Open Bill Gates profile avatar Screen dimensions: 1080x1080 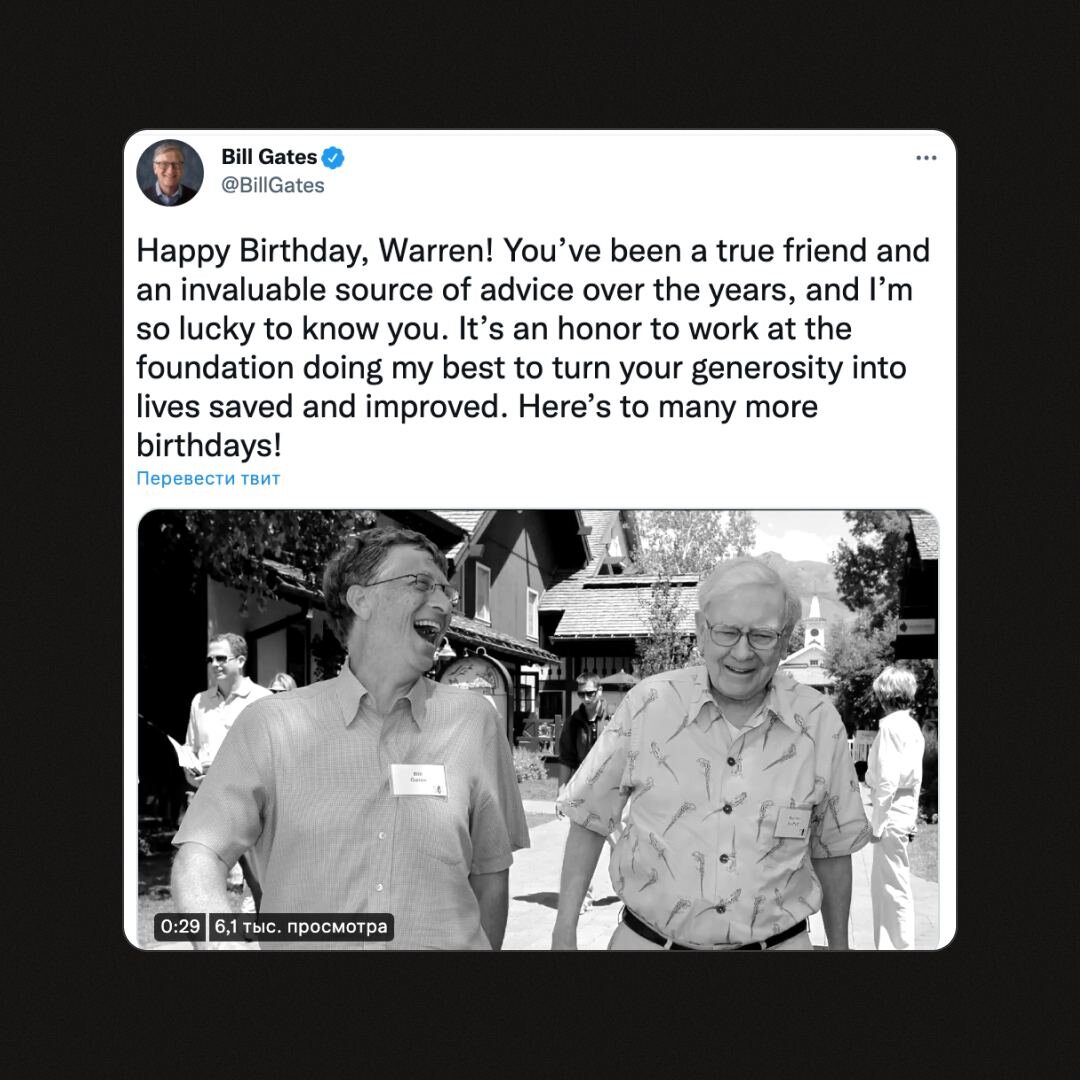pos(169,173)
